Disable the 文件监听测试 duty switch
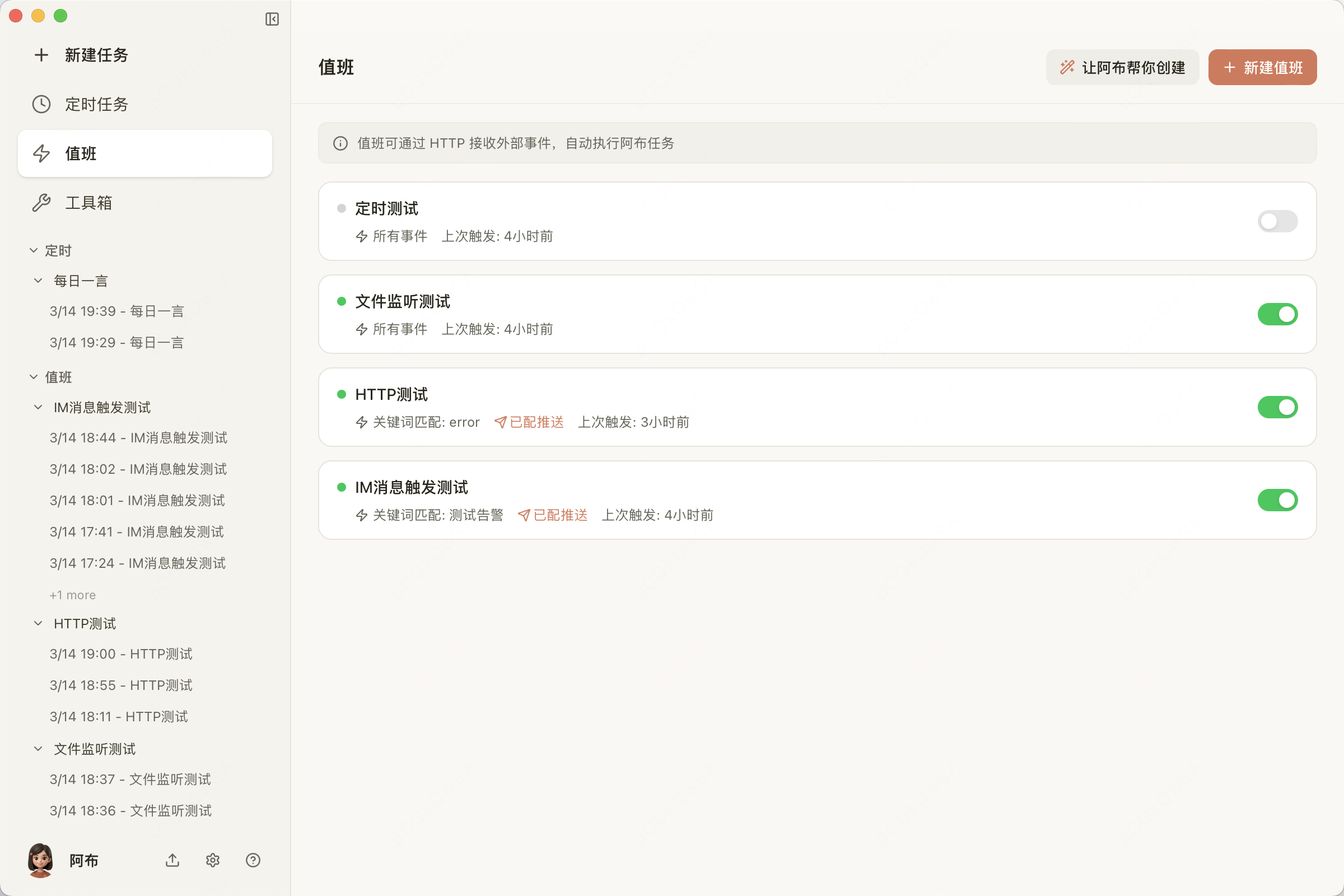 tap(1278, 314)
